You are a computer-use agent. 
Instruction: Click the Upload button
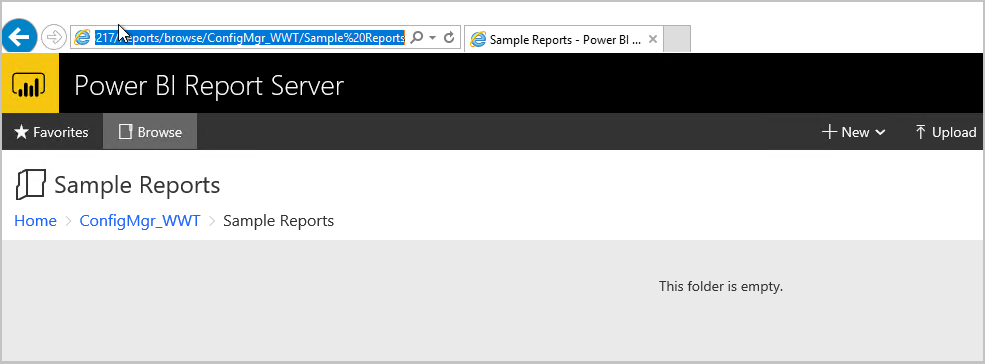click(x=945, y=132)
